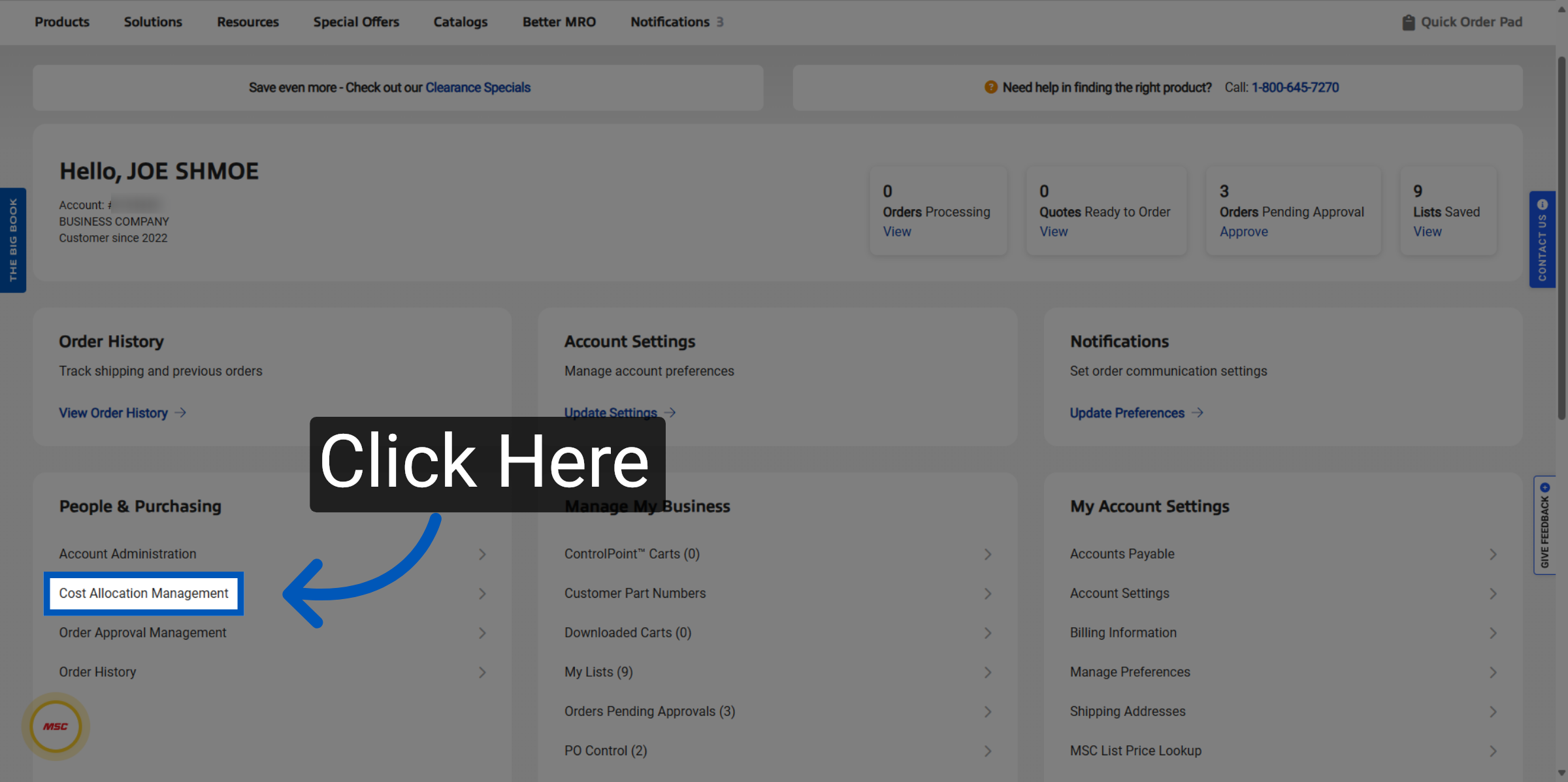Approve Orders Pending Approval

1243,232
